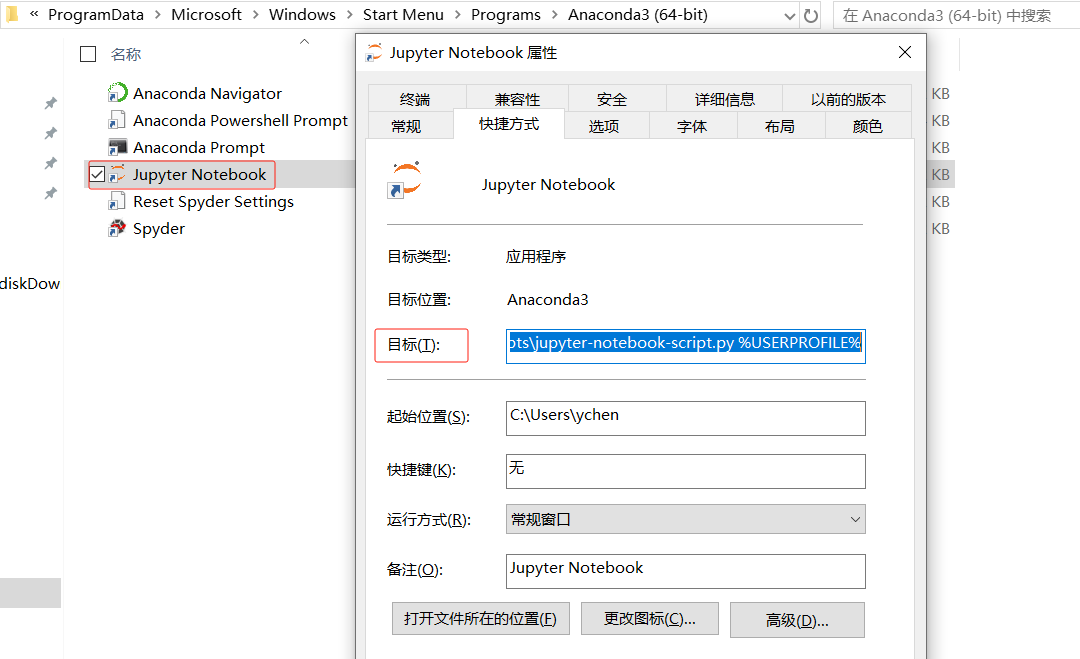Click the ProgramData breadcrumb segment

pyautogui.click(x=96, y=14)
